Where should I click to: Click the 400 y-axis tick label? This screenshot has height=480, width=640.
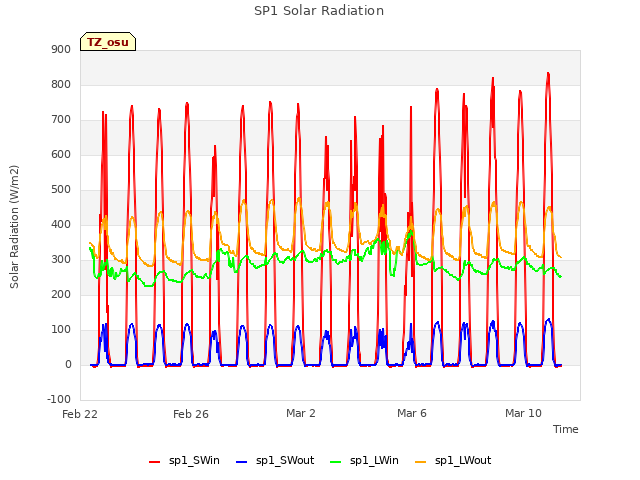[x=61, y=224]
